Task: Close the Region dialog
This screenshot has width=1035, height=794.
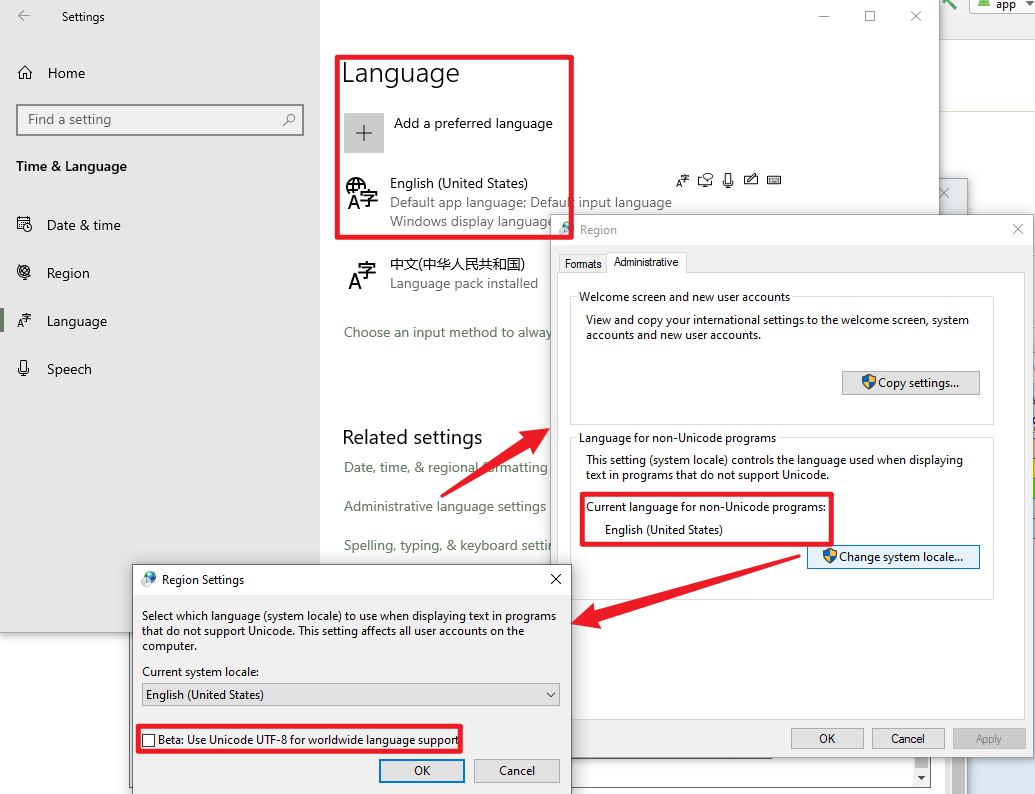Action: [1018, 229]
